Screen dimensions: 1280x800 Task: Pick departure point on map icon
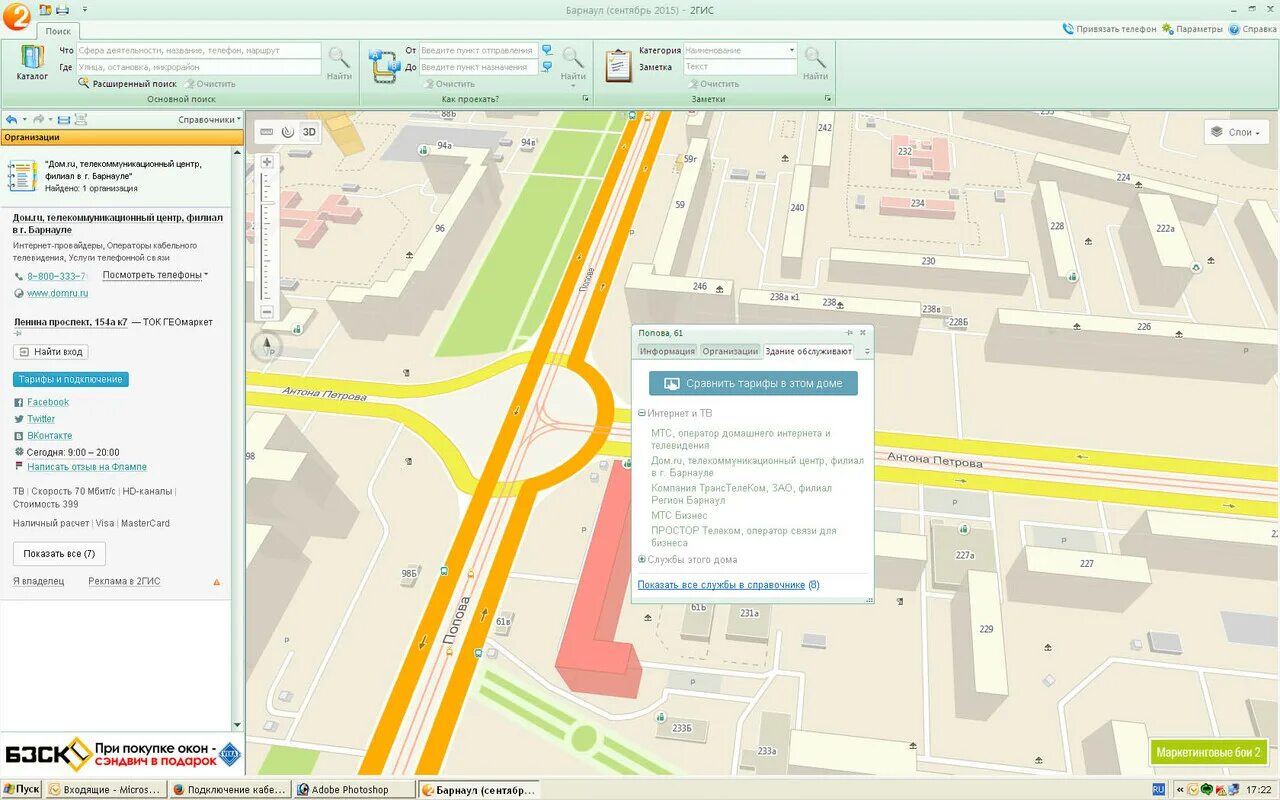(x=547, y=49)
